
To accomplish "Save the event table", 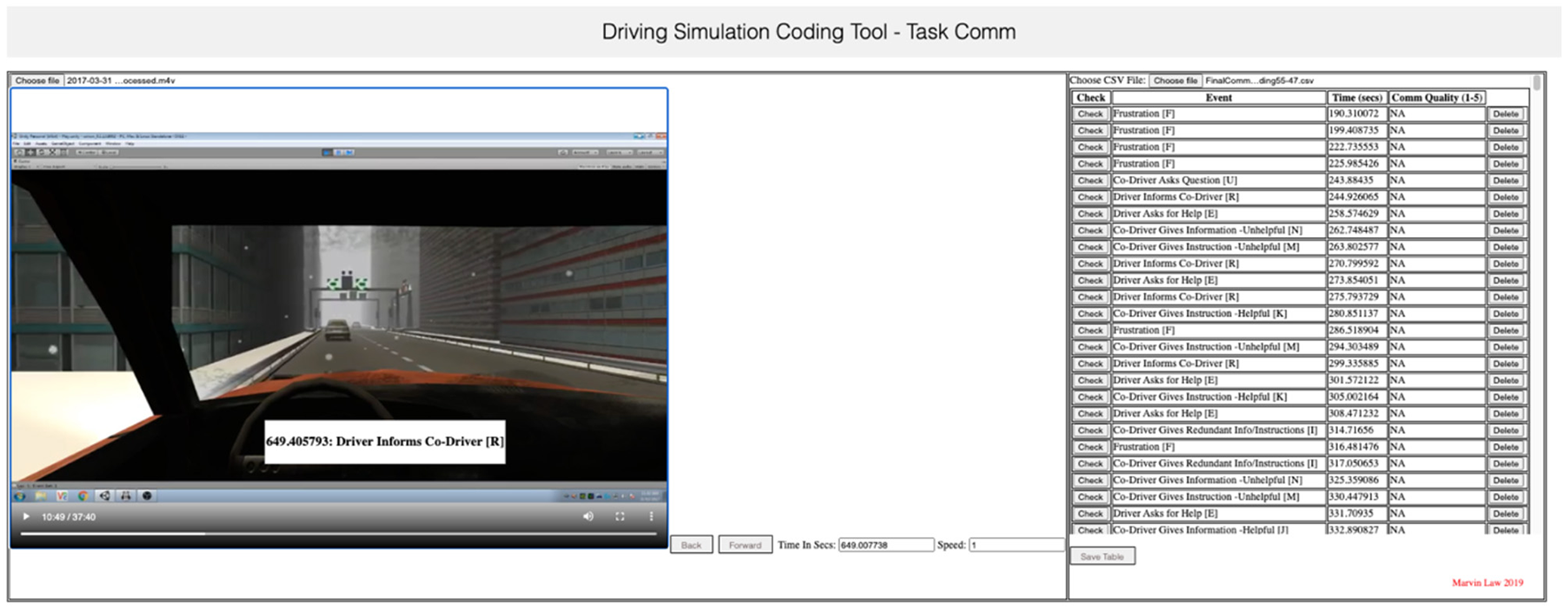I will click(x=1102, y=557).
